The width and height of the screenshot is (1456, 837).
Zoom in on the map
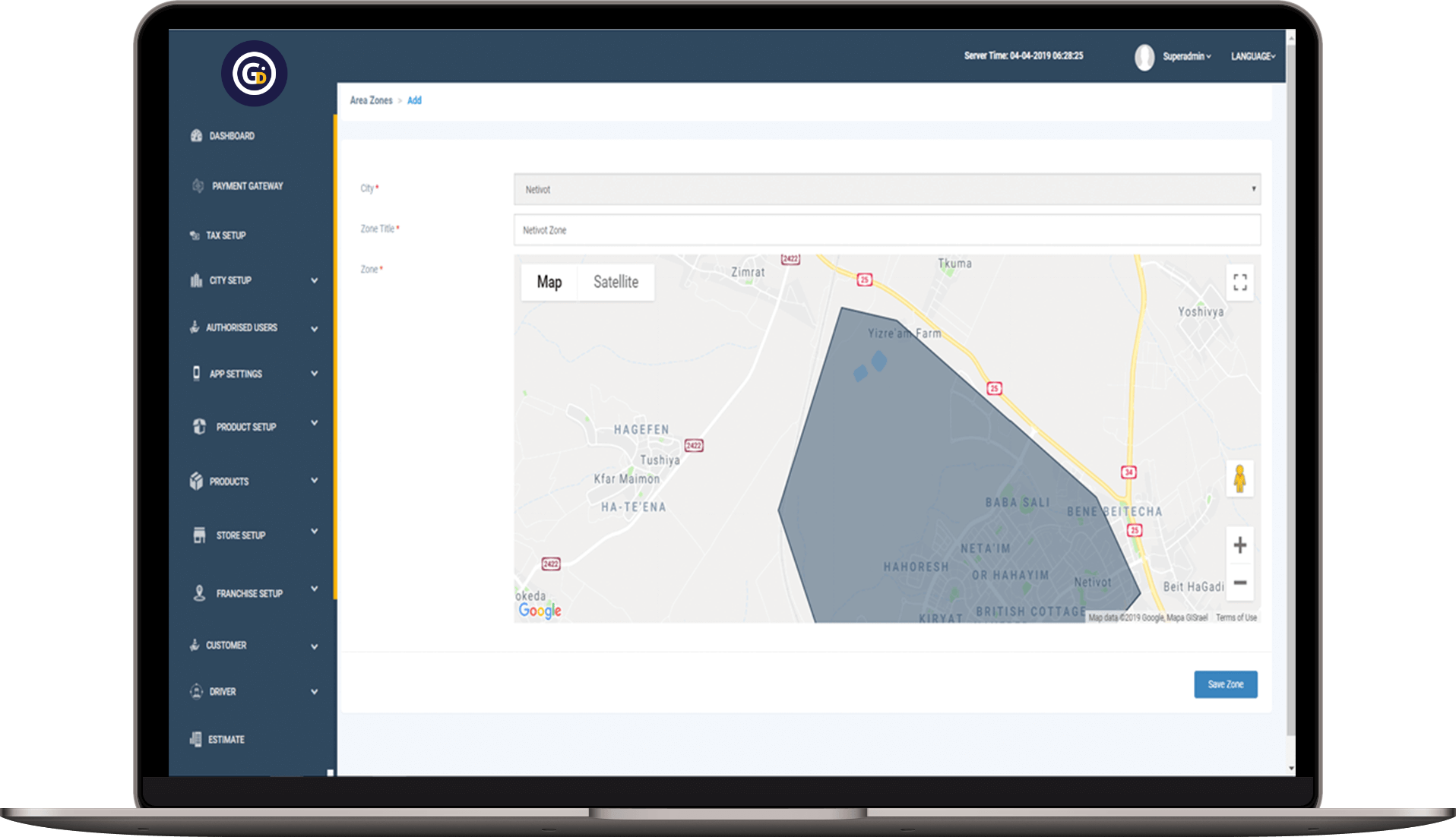[x=1239, y=545]
